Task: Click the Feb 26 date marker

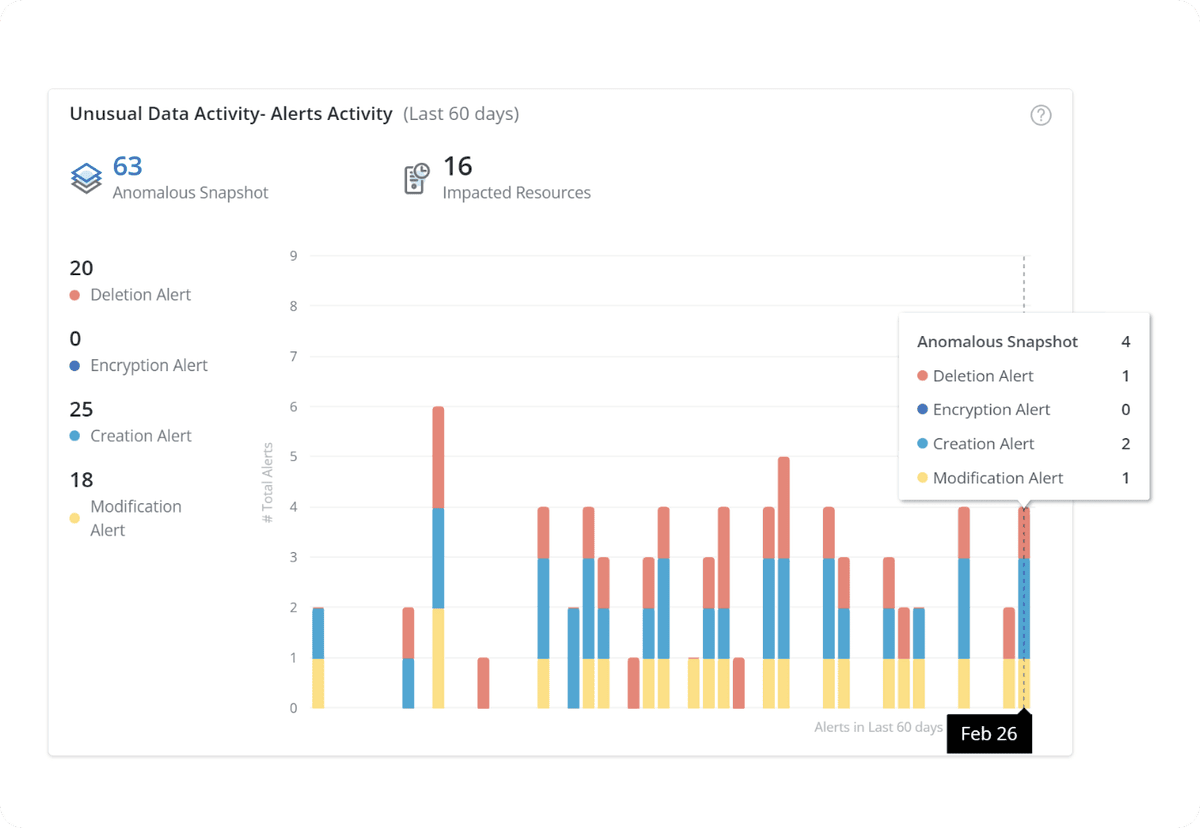Action: coord(988,733)
